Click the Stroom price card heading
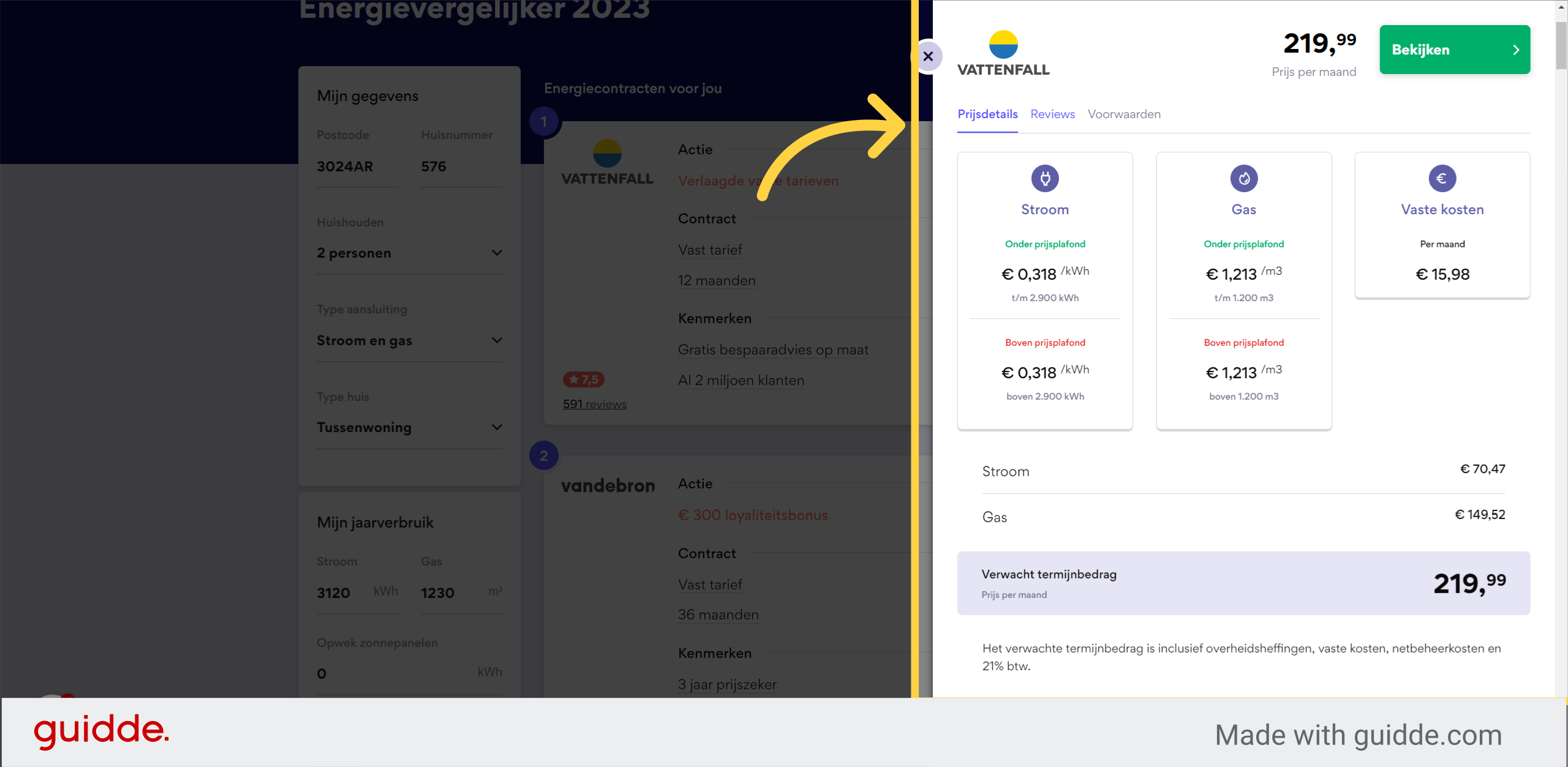 pos(1045,209)
